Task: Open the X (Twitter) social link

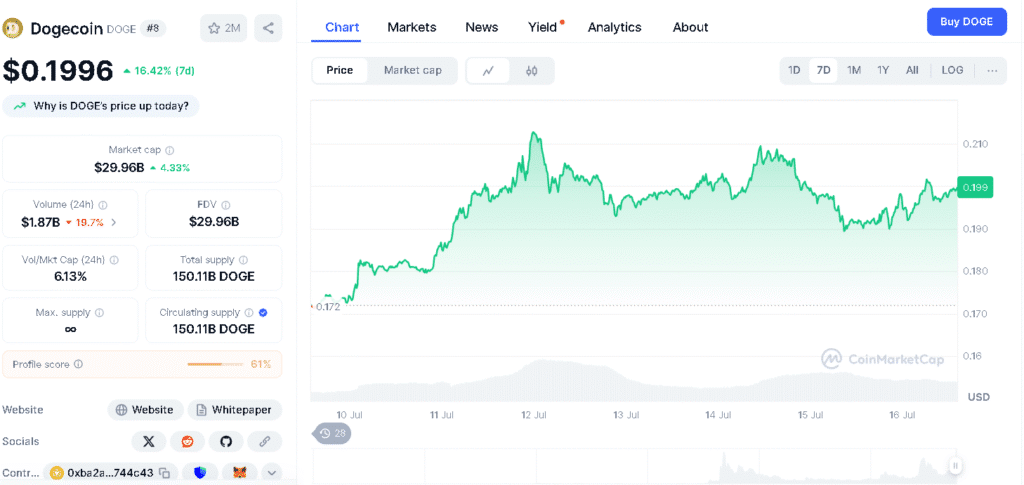Action: pyautogui.click(x=148, y=442)
